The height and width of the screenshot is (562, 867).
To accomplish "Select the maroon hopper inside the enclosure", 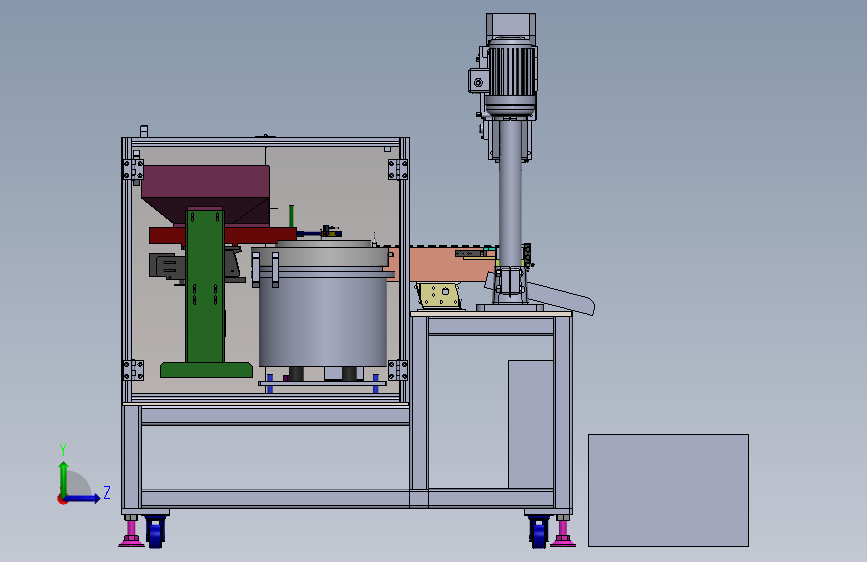I will click(206, 194).
